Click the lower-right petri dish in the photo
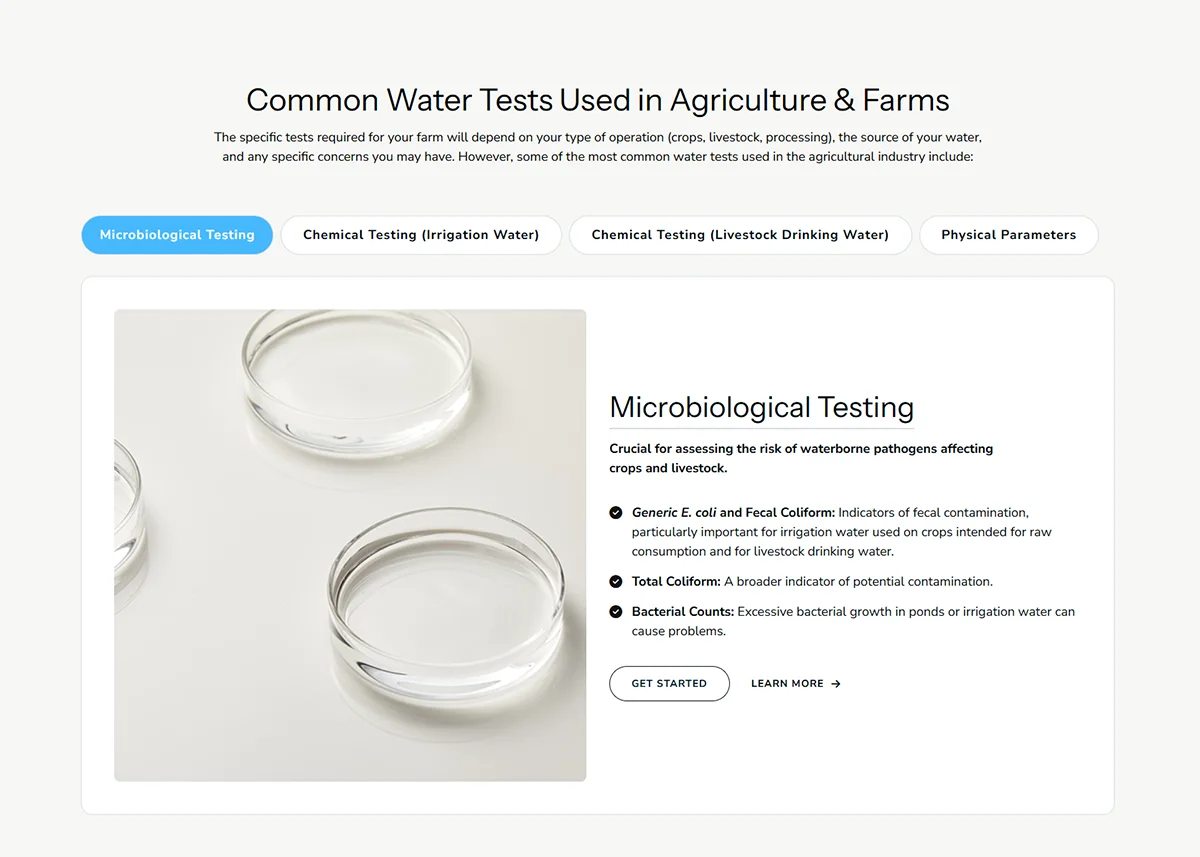The height and width of the screenshot is (857, 1200). [447, 589]
